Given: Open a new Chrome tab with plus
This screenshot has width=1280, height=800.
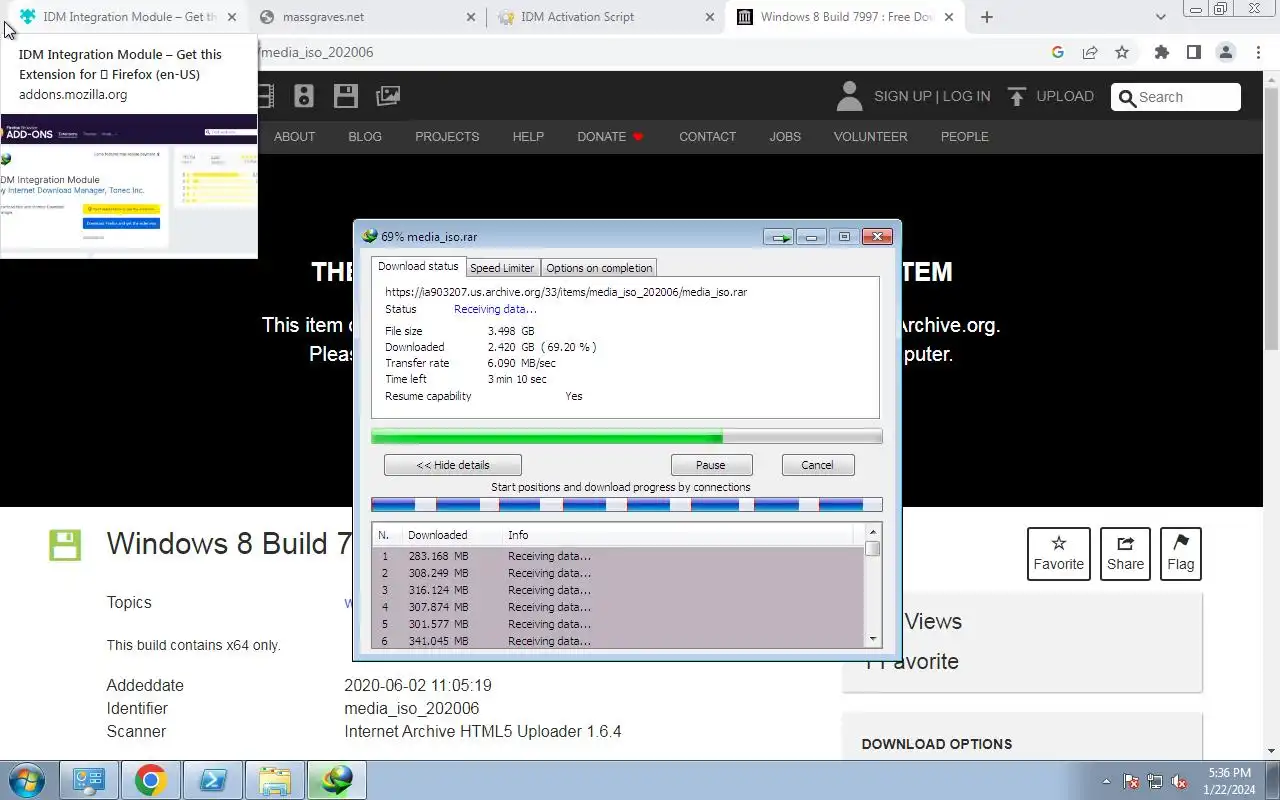Looking at the screenshot, I should [x=987, y=17].
